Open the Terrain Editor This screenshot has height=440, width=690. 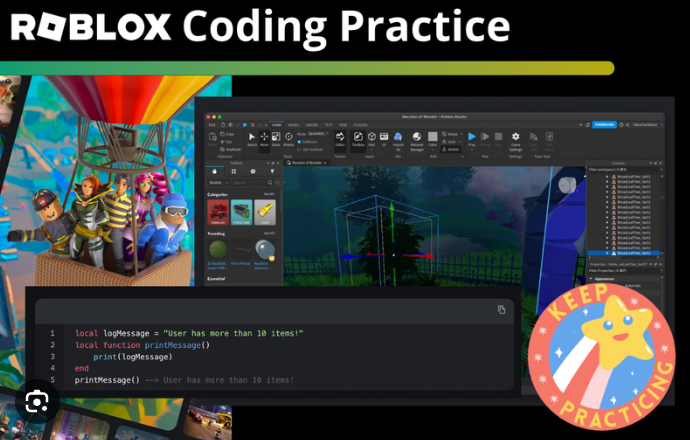pos(340,139)
